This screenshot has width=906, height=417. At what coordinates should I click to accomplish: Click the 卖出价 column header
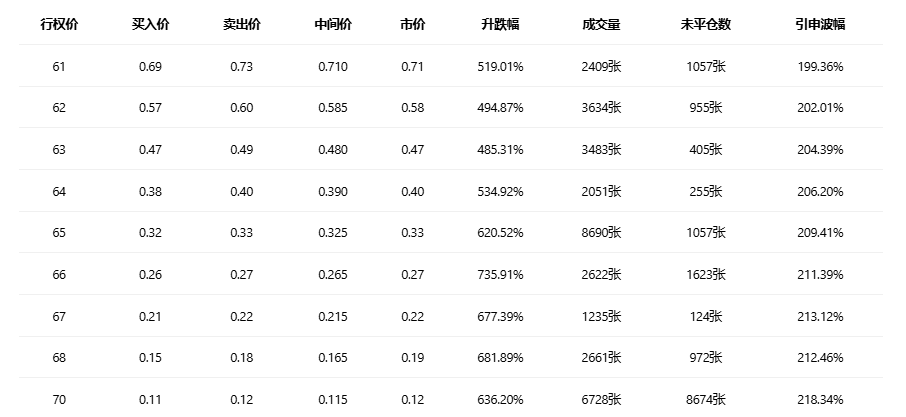pos(241,24)
